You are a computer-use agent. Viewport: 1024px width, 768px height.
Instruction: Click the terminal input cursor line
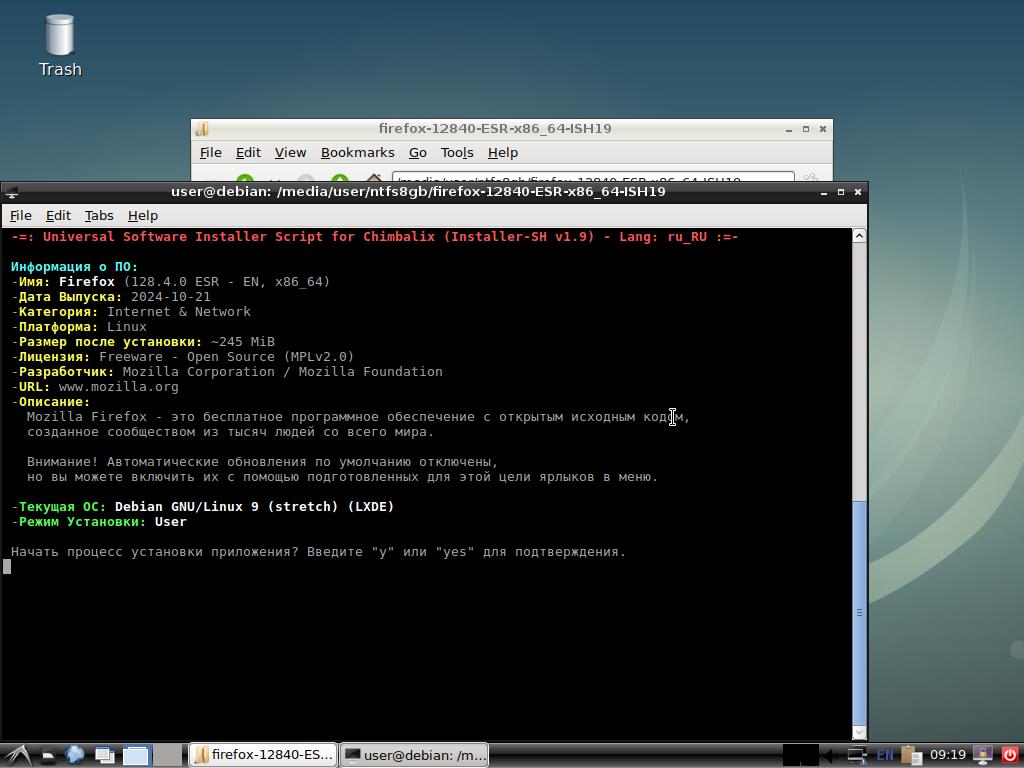coord(7,567)
